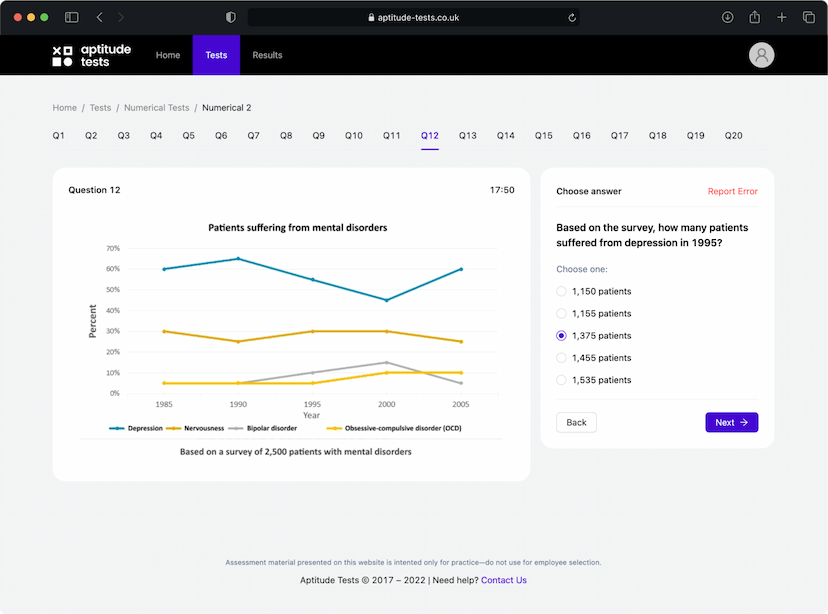Click the Report Error link
Image resolution: width=828 pixels, height=614 pixels.
coord(732,191)
